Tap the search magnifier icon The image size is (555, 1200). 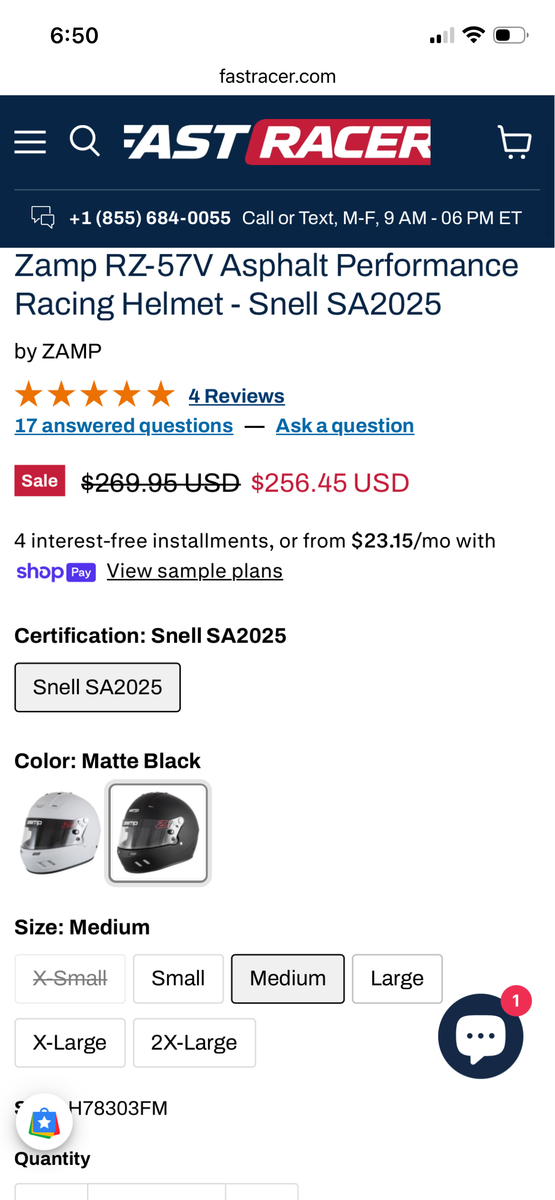pyautogui.click(x=85, y=142)
